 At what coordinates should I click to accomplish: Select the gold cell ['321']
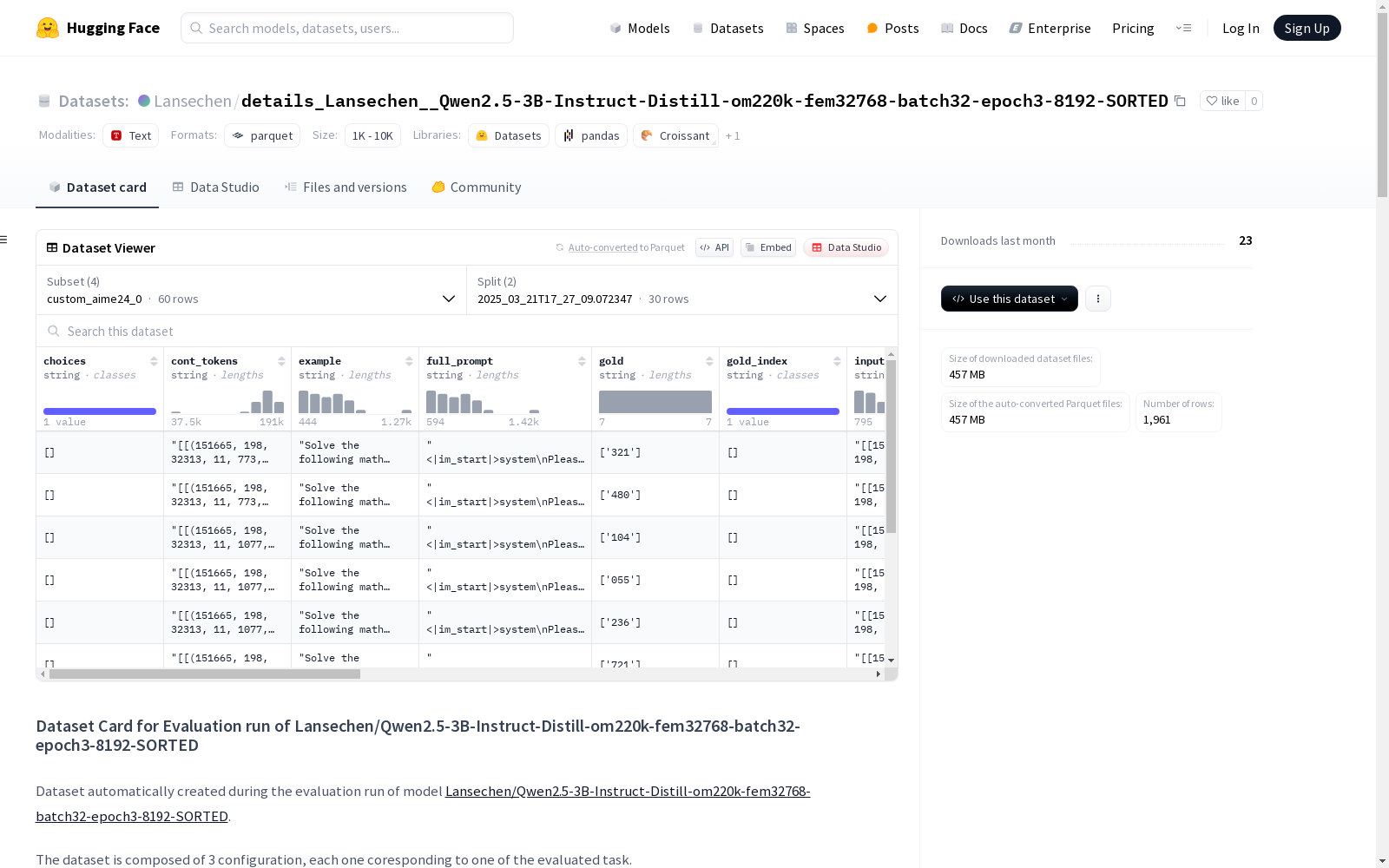[x=655, y=452]
